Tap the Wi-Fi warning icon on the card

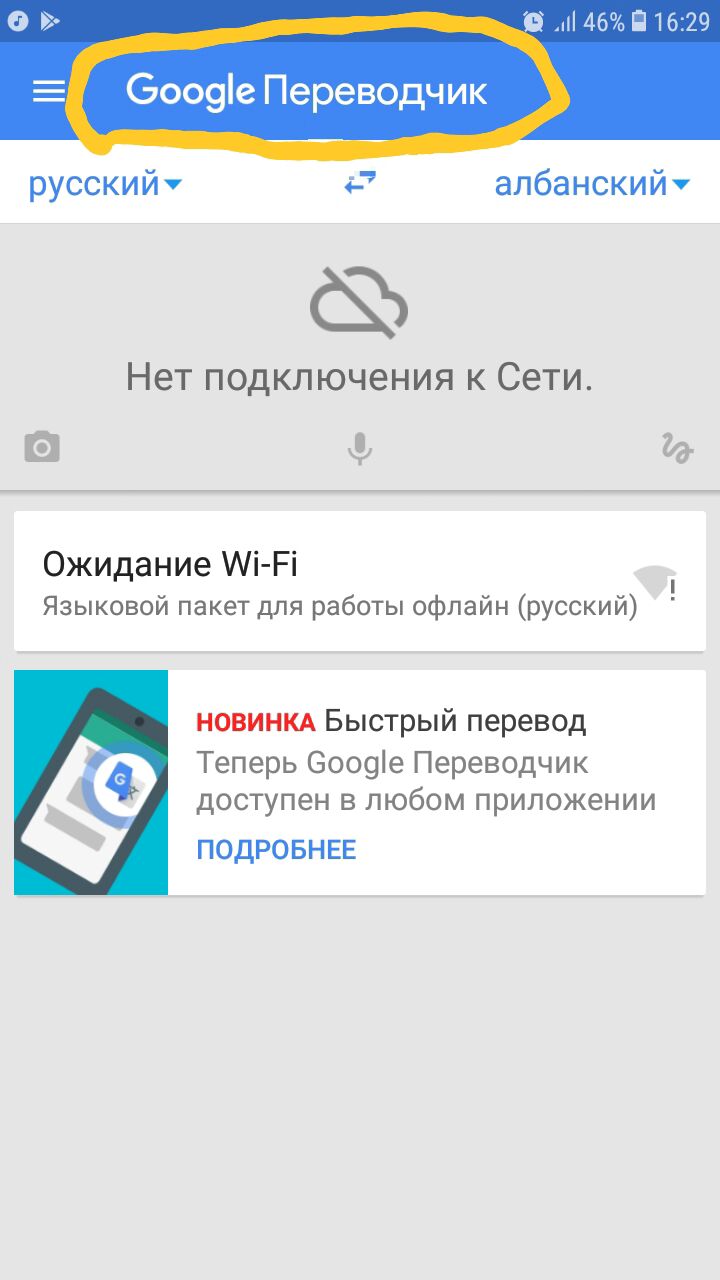point(655,583)
